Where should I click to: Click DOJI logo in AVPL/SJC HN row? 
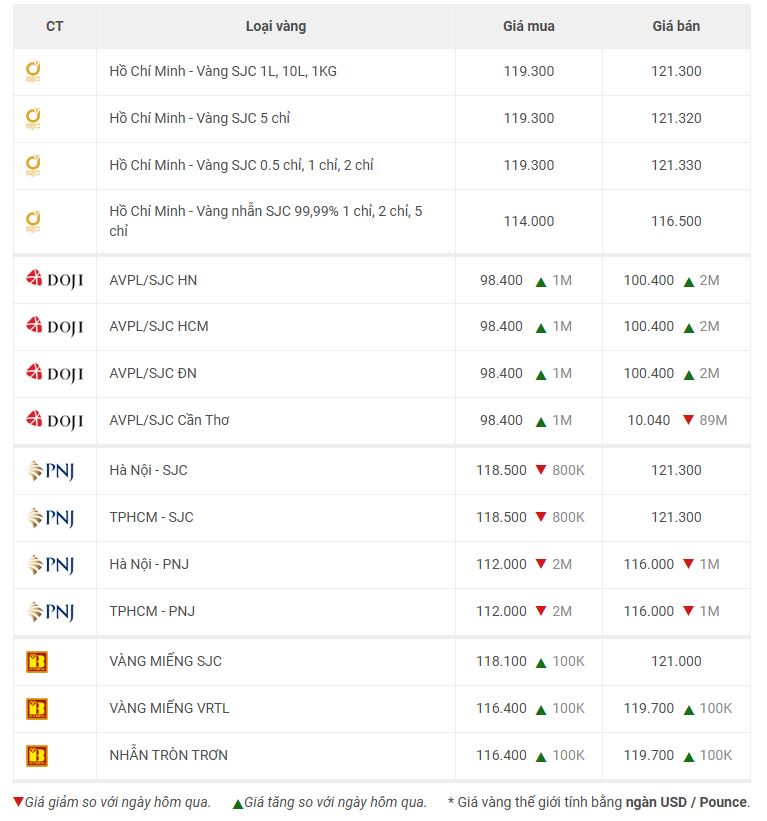pos(54,280)
